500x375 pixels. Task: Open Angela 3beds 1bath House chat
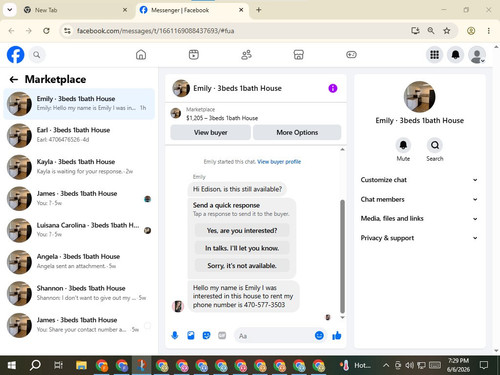pos(79,261)
